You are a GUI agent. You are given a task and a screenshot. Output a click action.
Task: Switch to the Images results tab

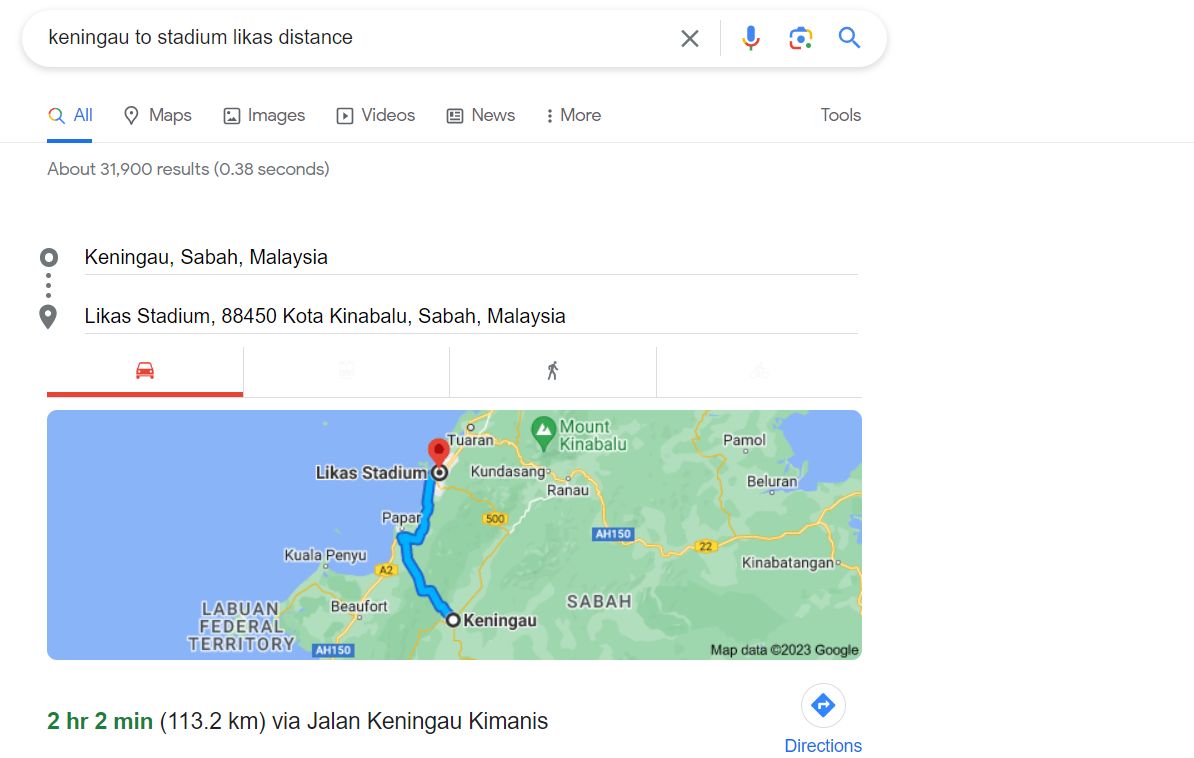click(x=264, y=115)
